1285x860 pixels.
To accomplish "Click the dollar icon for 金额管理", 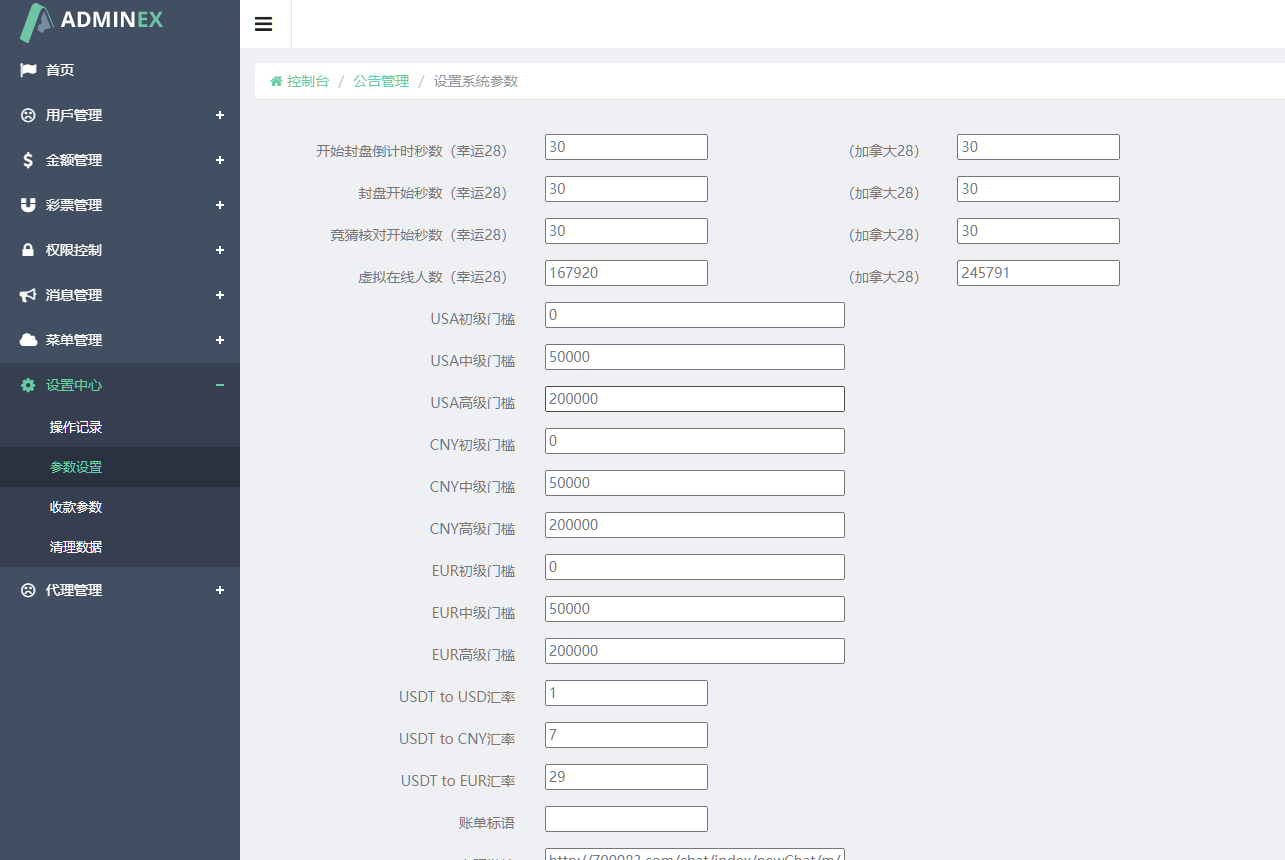I will point(28,160).
